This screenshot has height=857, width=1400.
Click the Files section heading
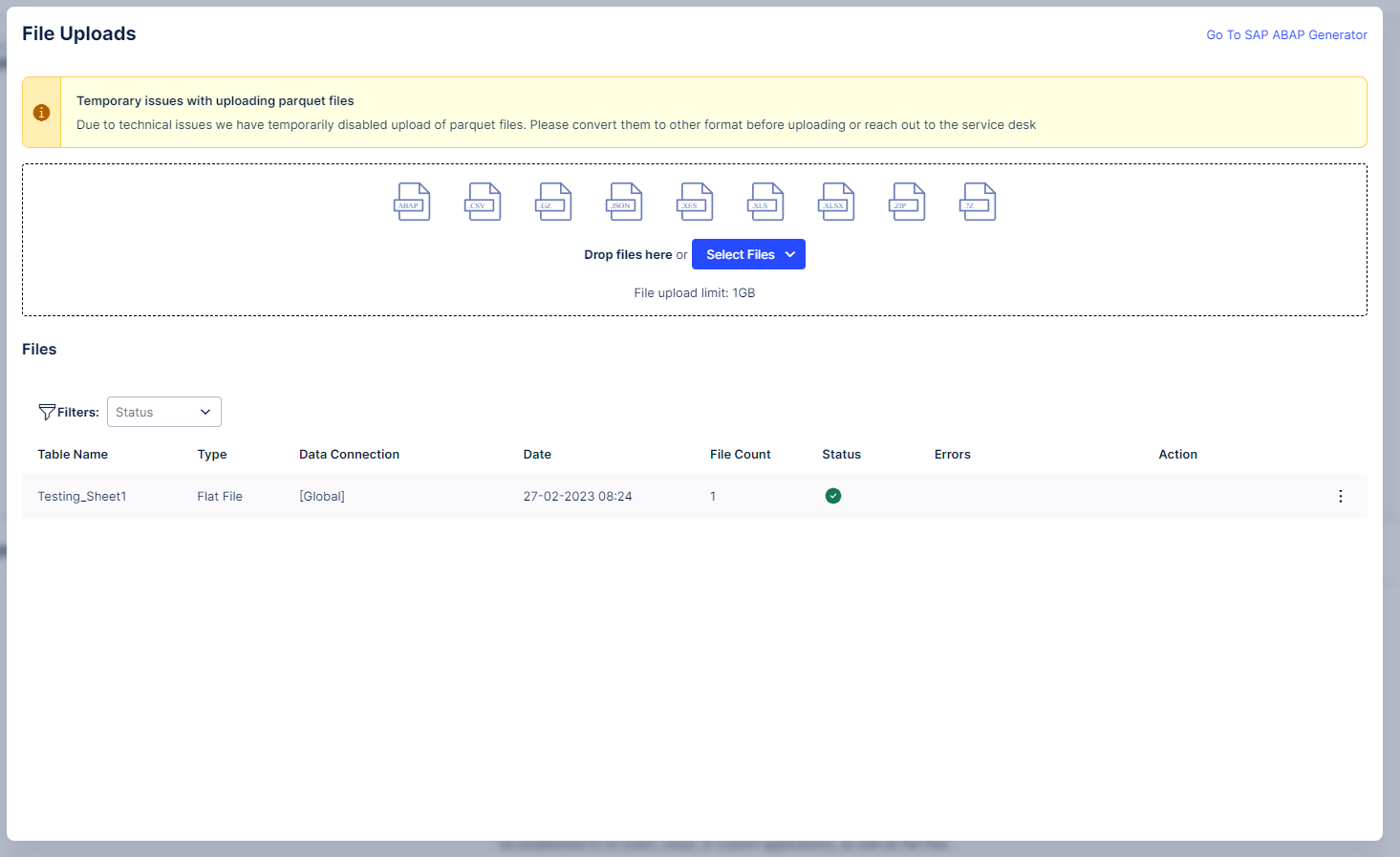(39, 350)
